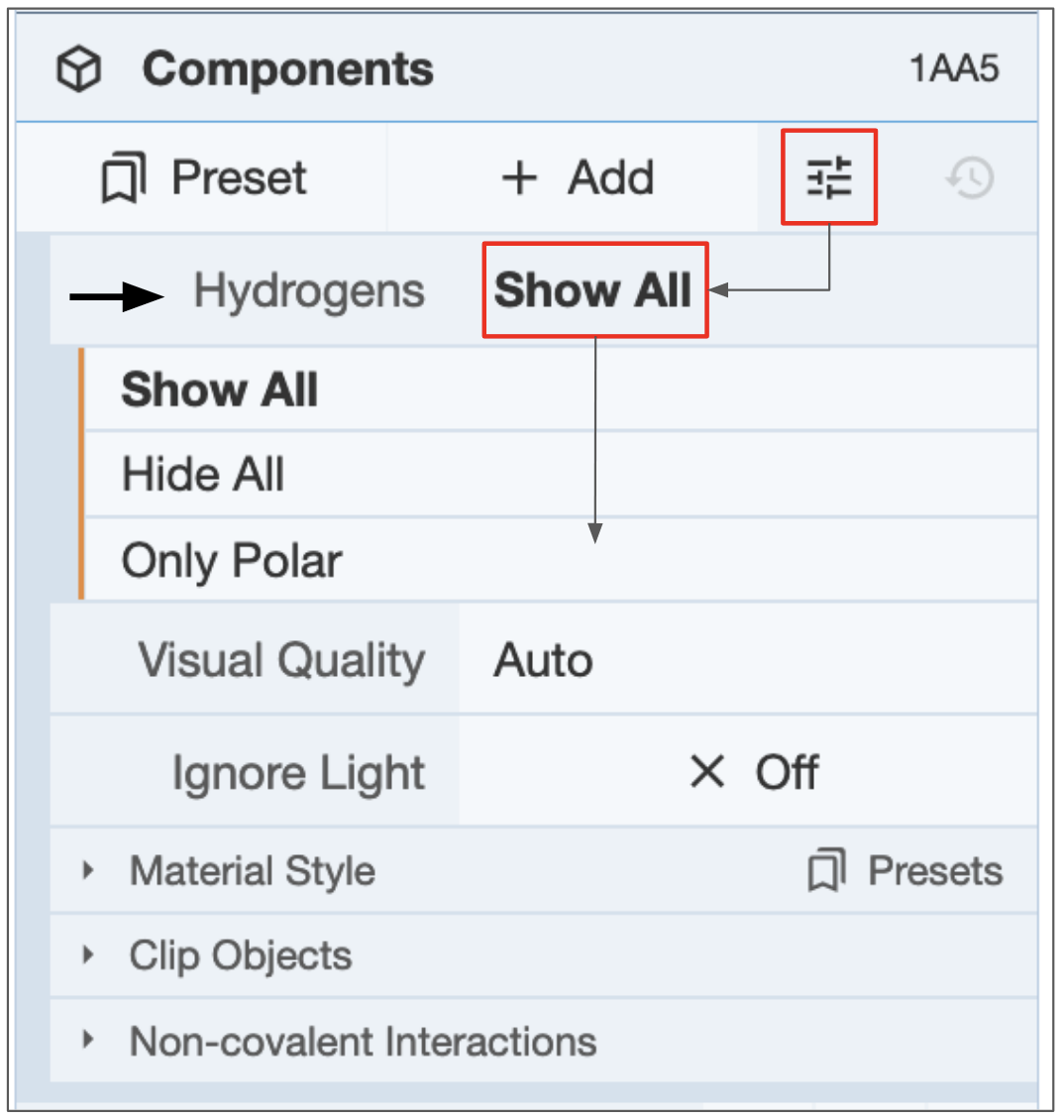Click the history clock icon
Screen dimensions: 1064x1120
pyautogui.click(x=970, y=178)
